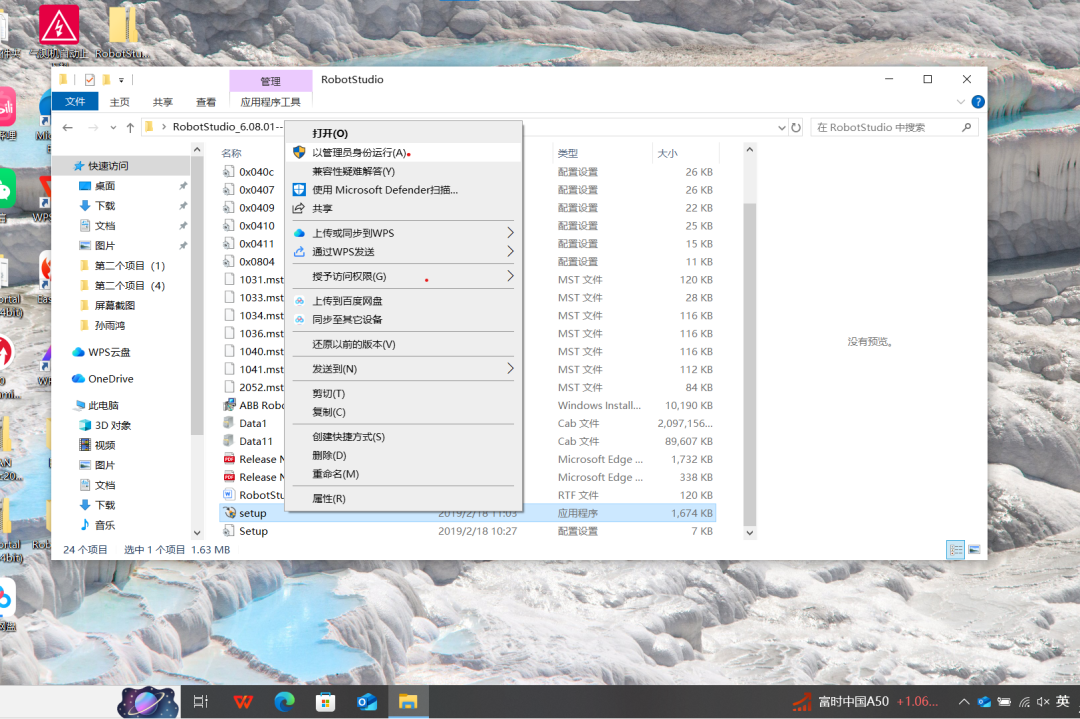Click the Help question mark icon
This screenshot has width=1080, height=719.
coord(977,102)
